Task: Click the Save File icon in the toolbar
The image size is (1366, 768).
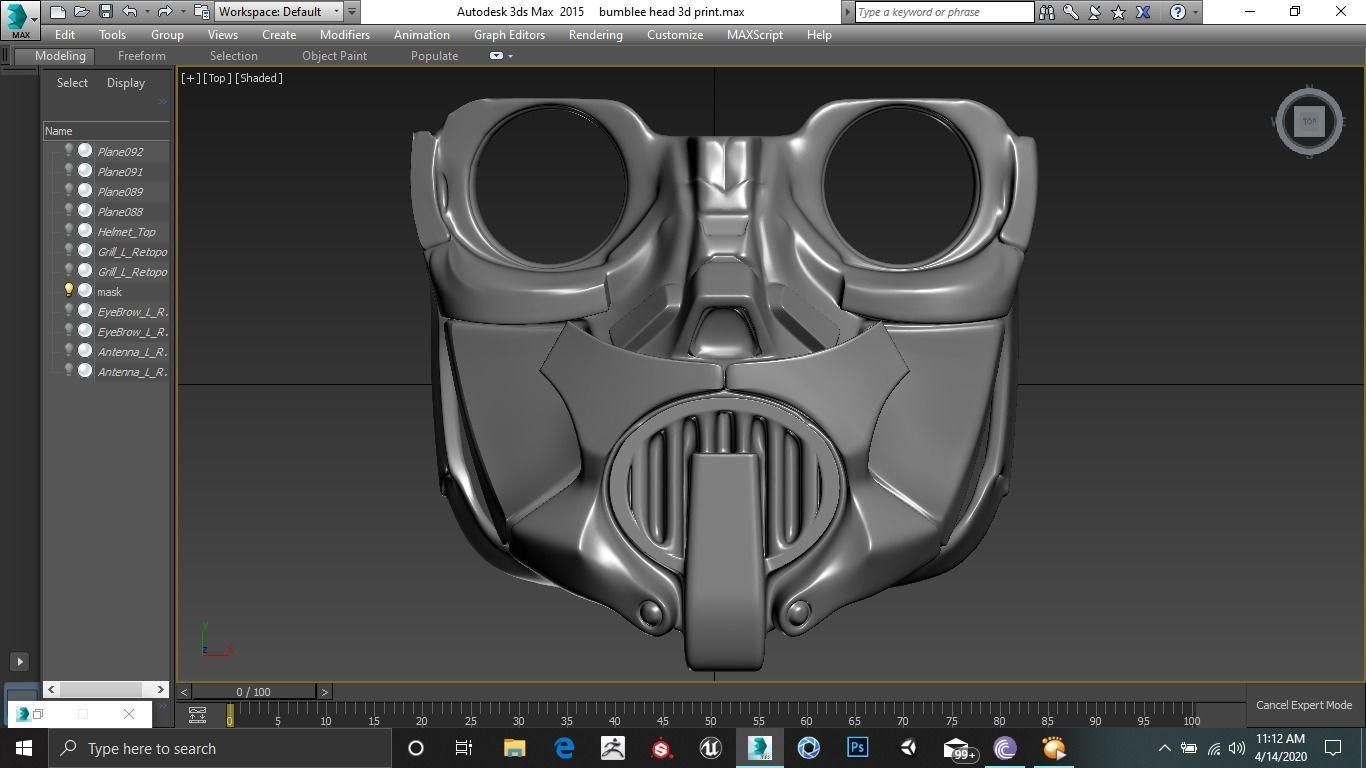Action: [x=105, y=12]
